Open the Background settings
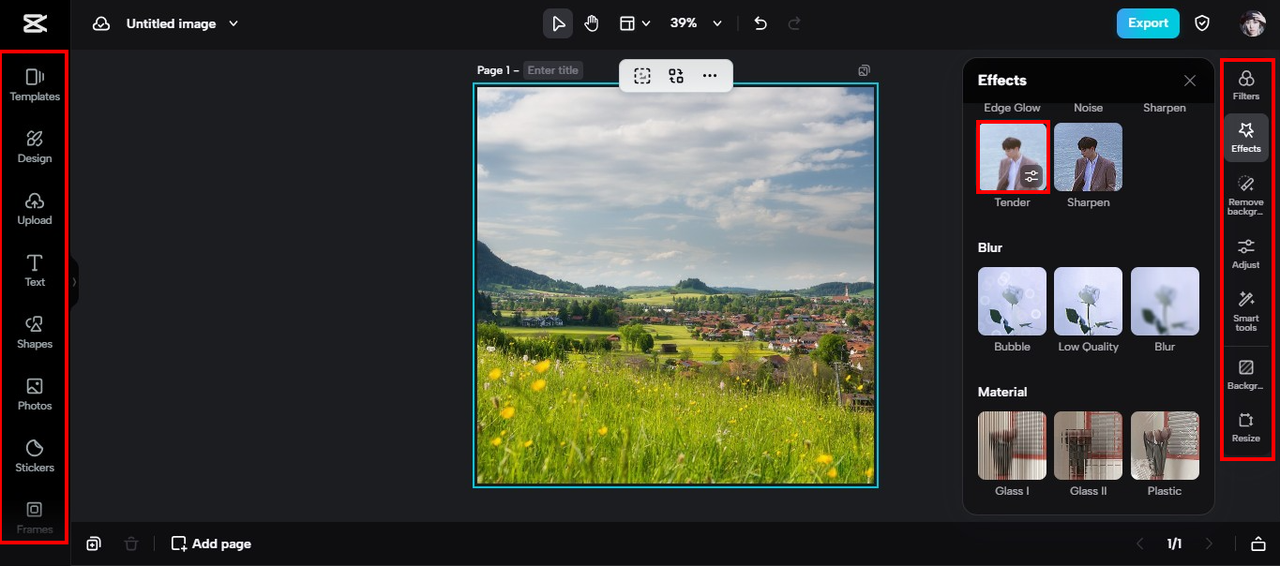 click(x=1246, y=374)
